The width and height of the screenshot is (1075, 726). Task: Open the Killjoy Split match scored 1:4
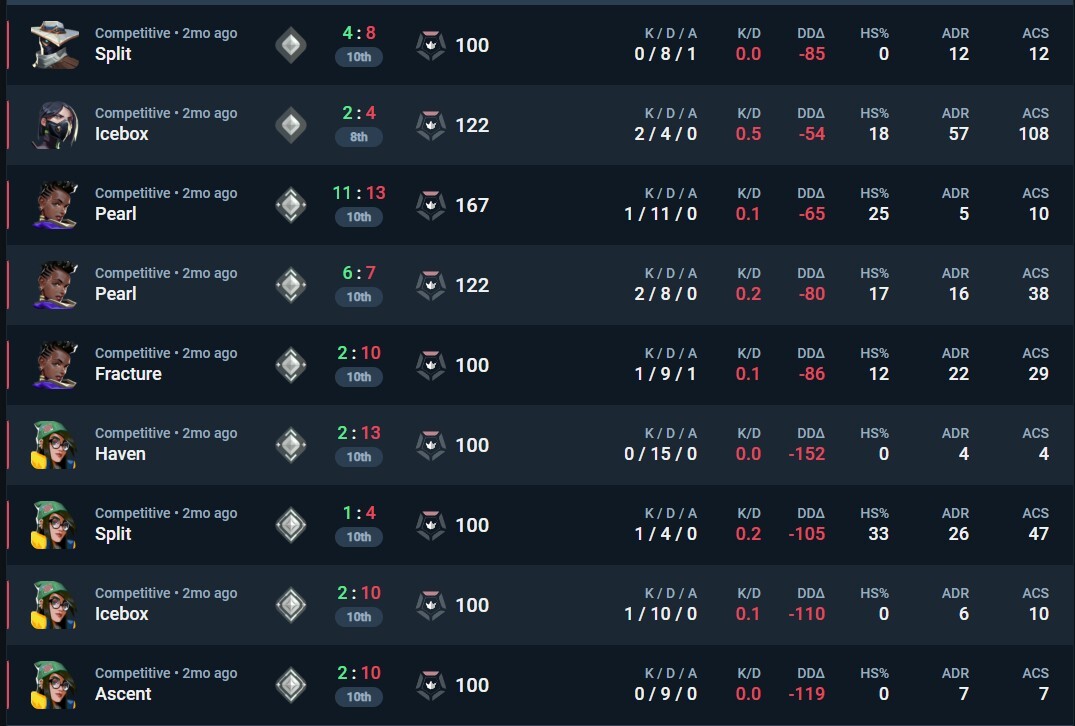click(540, 524)
